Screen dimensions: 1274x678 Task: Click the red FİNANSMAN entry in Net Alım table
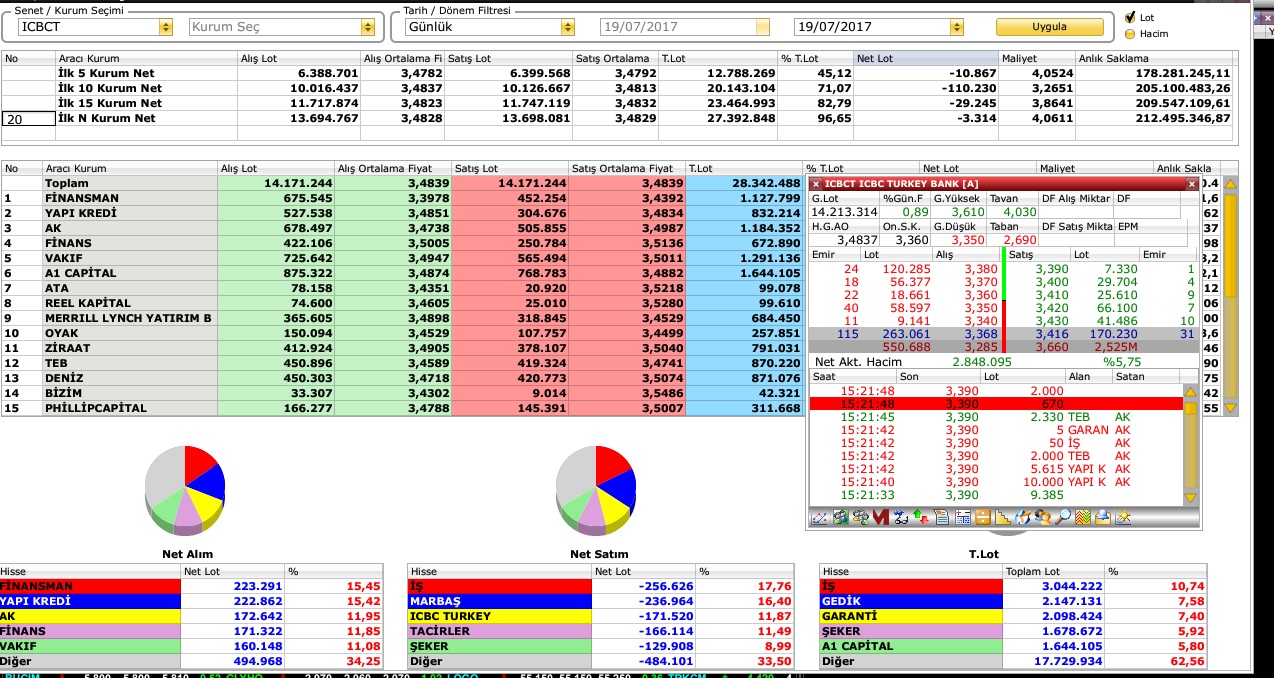point(91,586)
